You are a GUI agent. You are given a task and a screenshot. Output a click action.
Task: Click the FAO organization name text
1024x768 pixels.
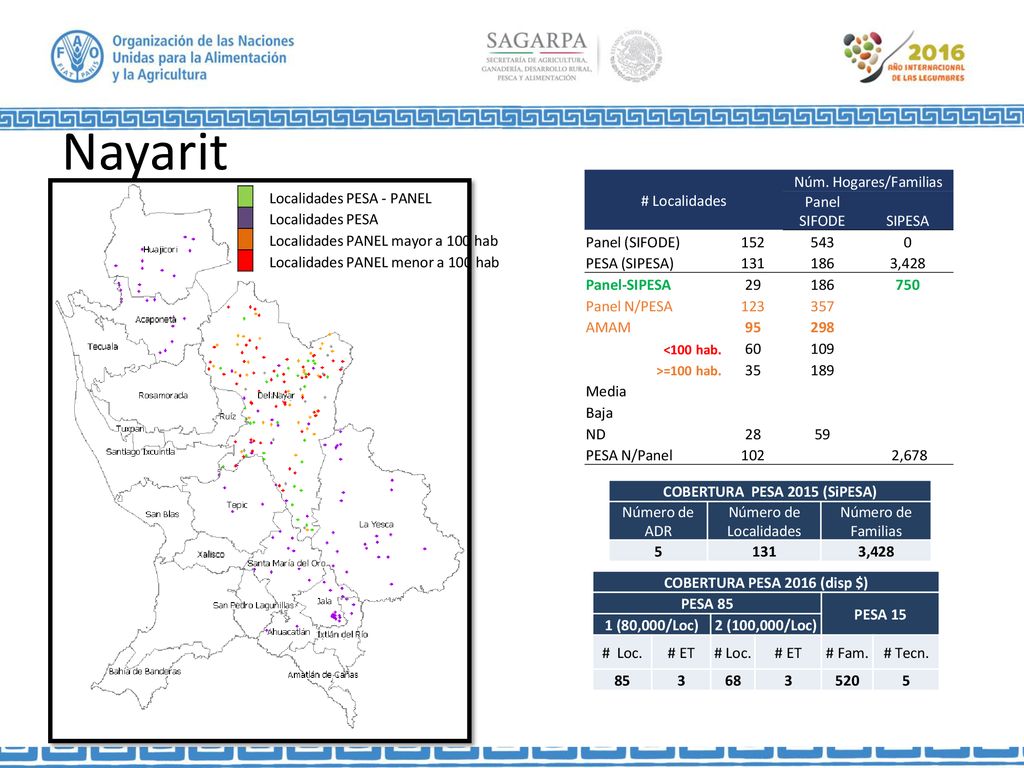pyautogui.click(x=203, y=57)
